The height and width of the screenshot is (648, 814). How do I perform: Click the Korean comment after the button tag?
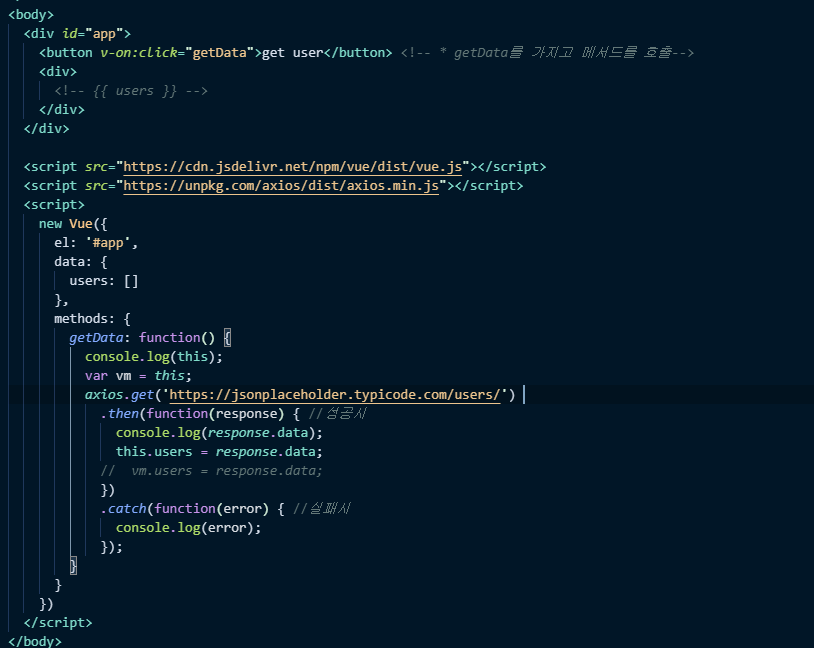click(x=547, y=52)
